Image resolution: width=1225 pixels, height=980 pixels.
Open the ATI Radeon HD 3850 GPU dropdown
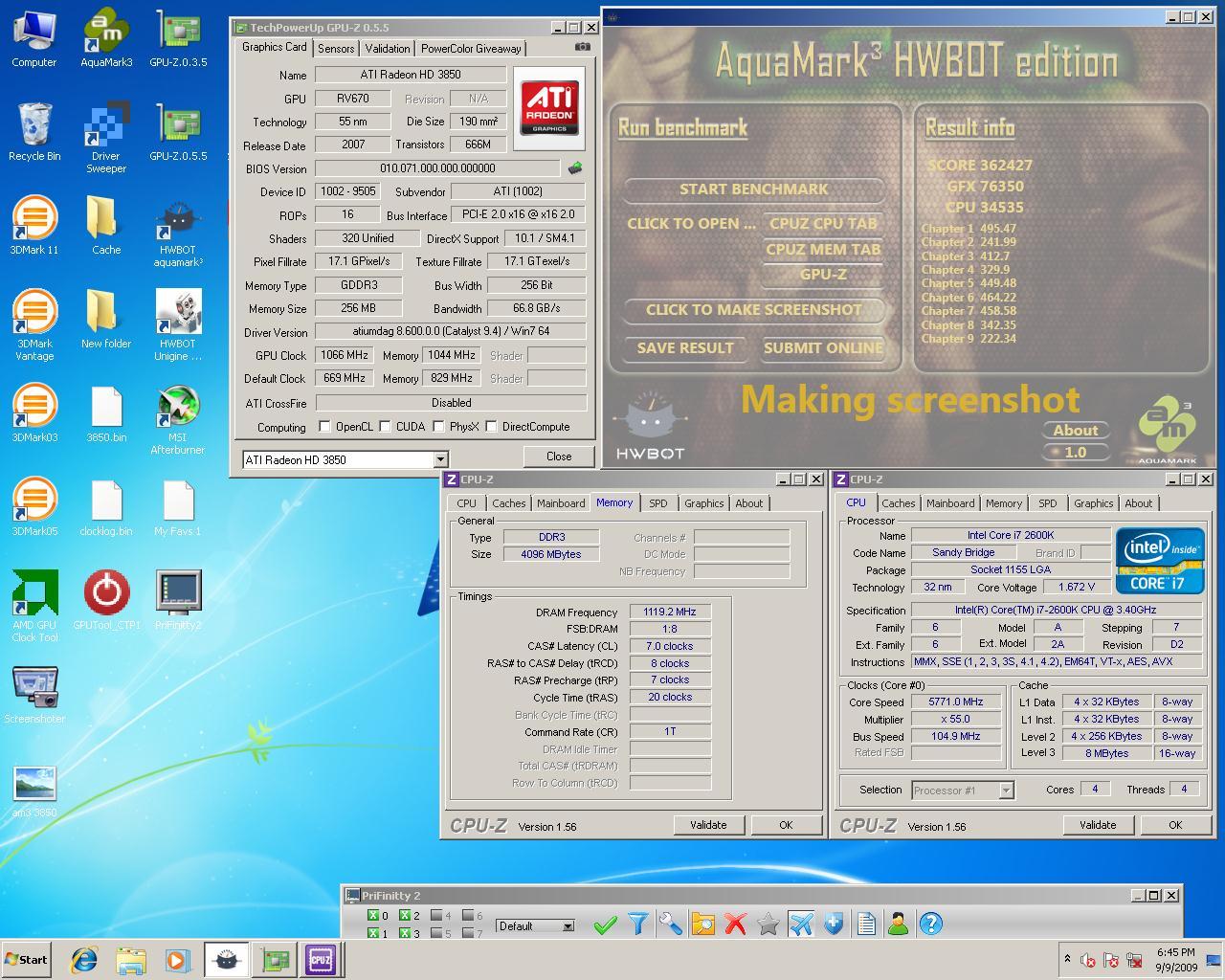click(440, 460)
